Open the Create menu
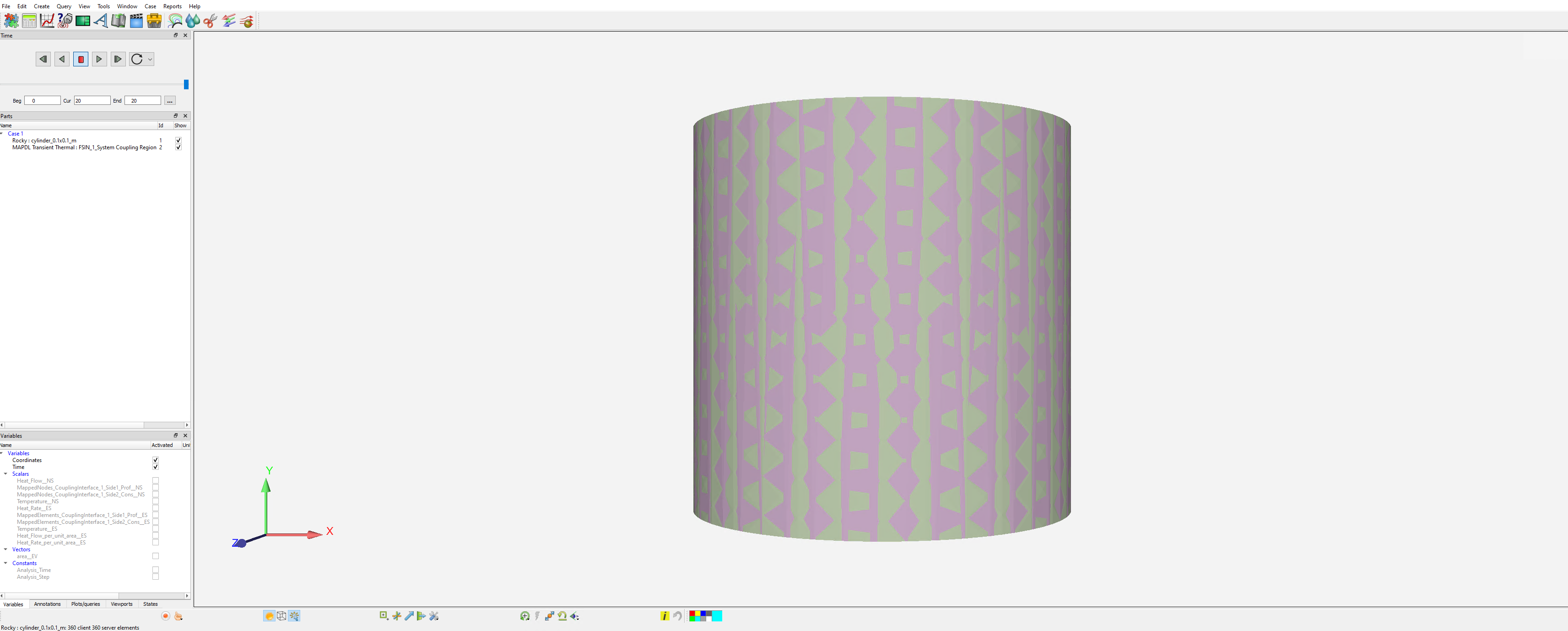 click(x=42, y=6)
